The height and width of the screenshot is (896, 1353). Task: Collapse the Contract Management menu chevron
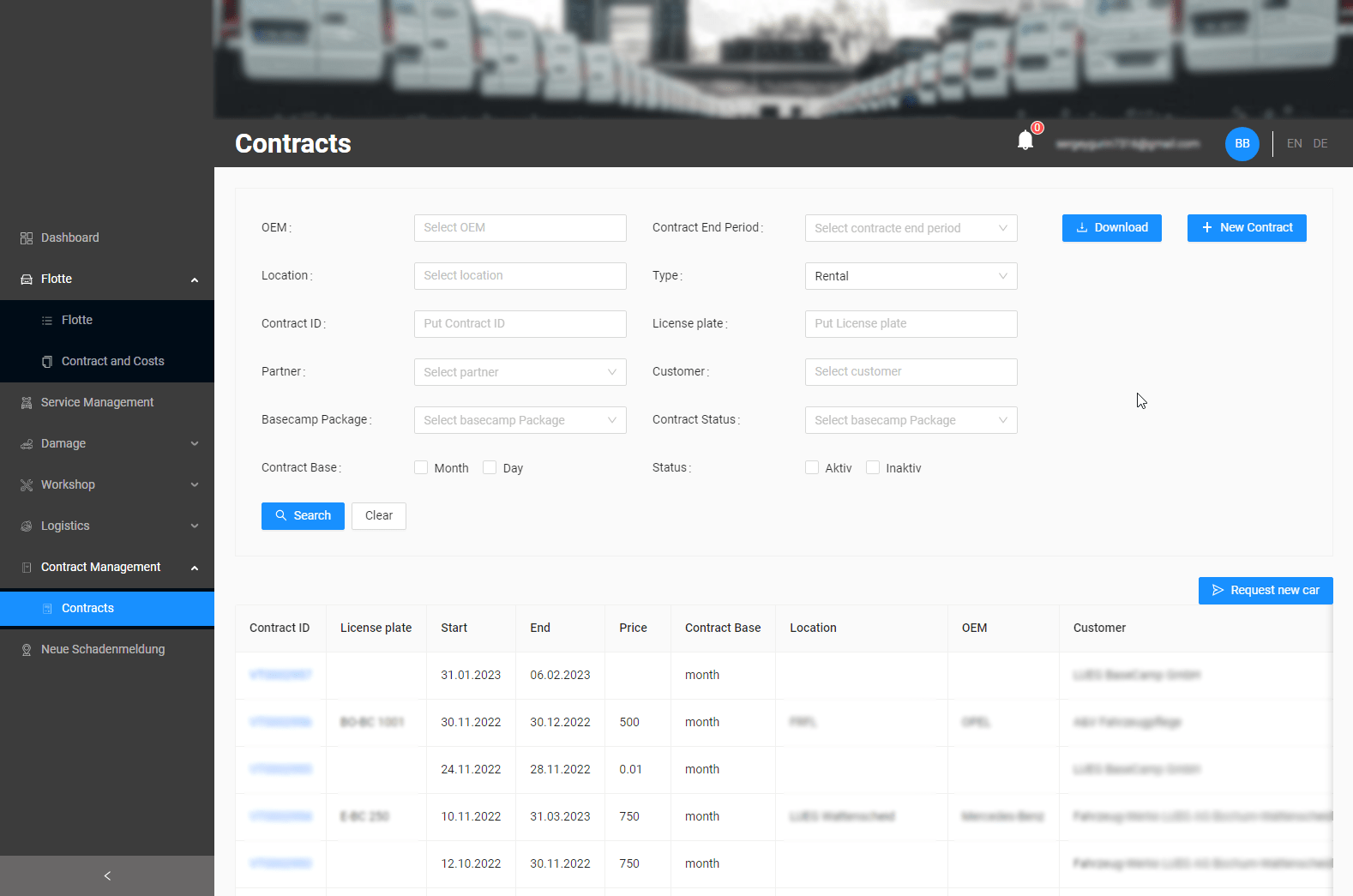[195, 568]
